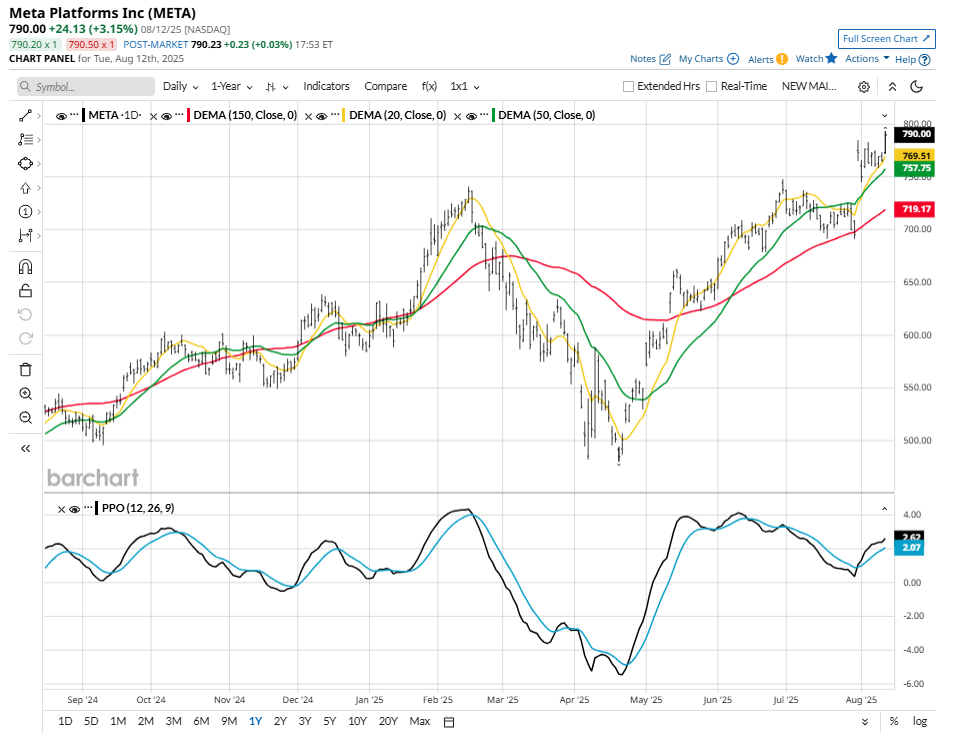The image size is (962, 747).
Task: Open the custom date range calendar icon
Action: click(x=449, y=722)
